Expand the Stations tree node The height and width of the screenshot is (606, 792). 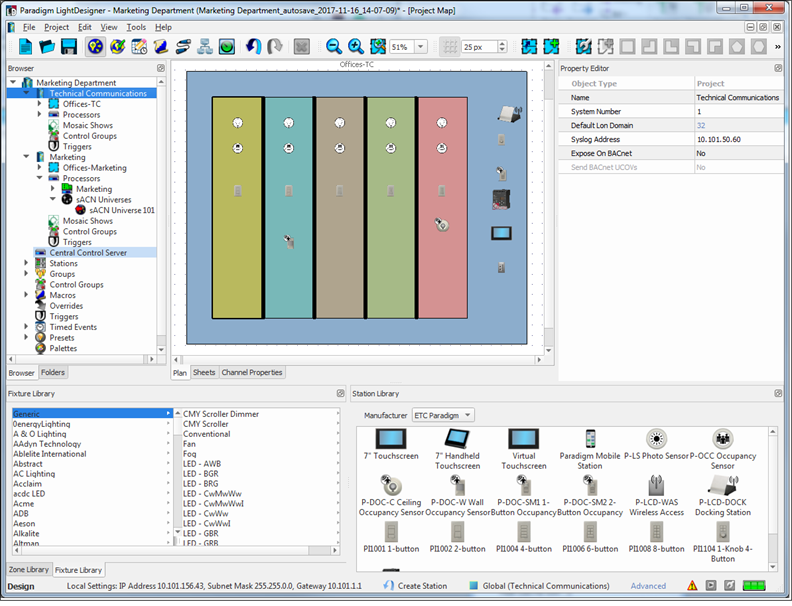26,263
